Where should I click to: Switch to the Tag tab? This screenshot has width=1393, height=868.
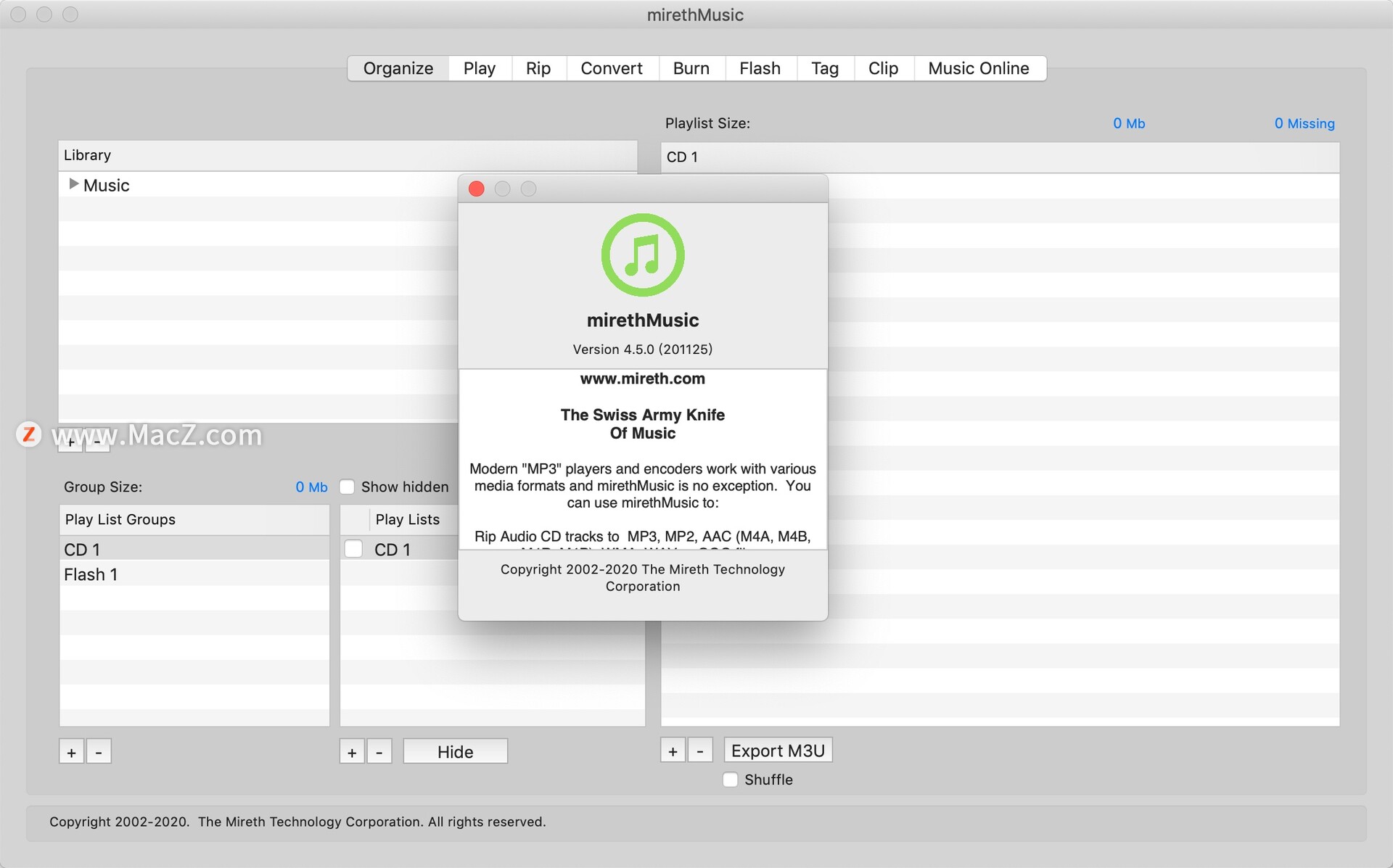click(x=825, y=68)
